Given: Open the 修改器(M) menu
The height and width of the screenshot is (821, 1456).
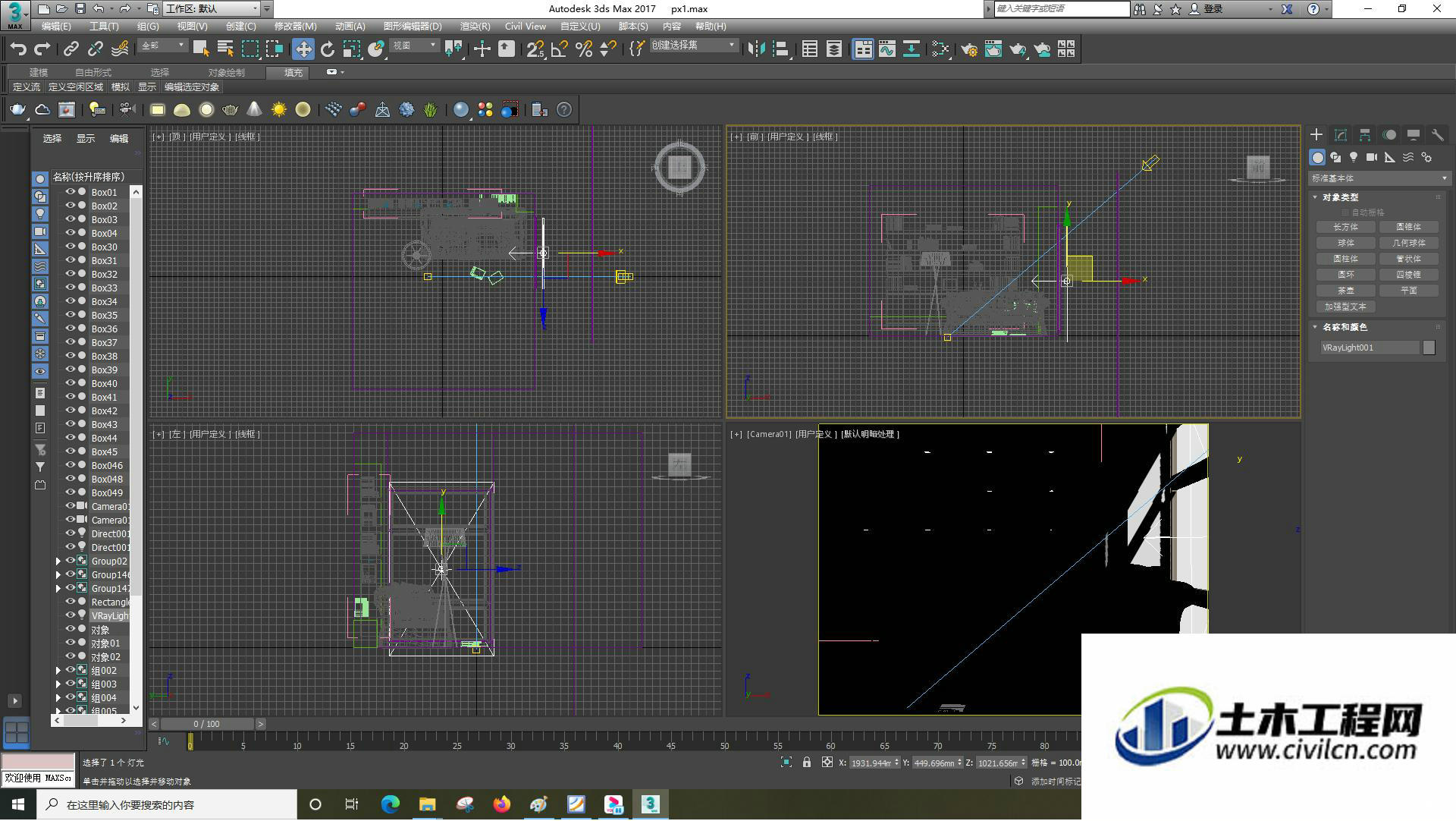Looking at the screenshot, I should coord(296,27).
